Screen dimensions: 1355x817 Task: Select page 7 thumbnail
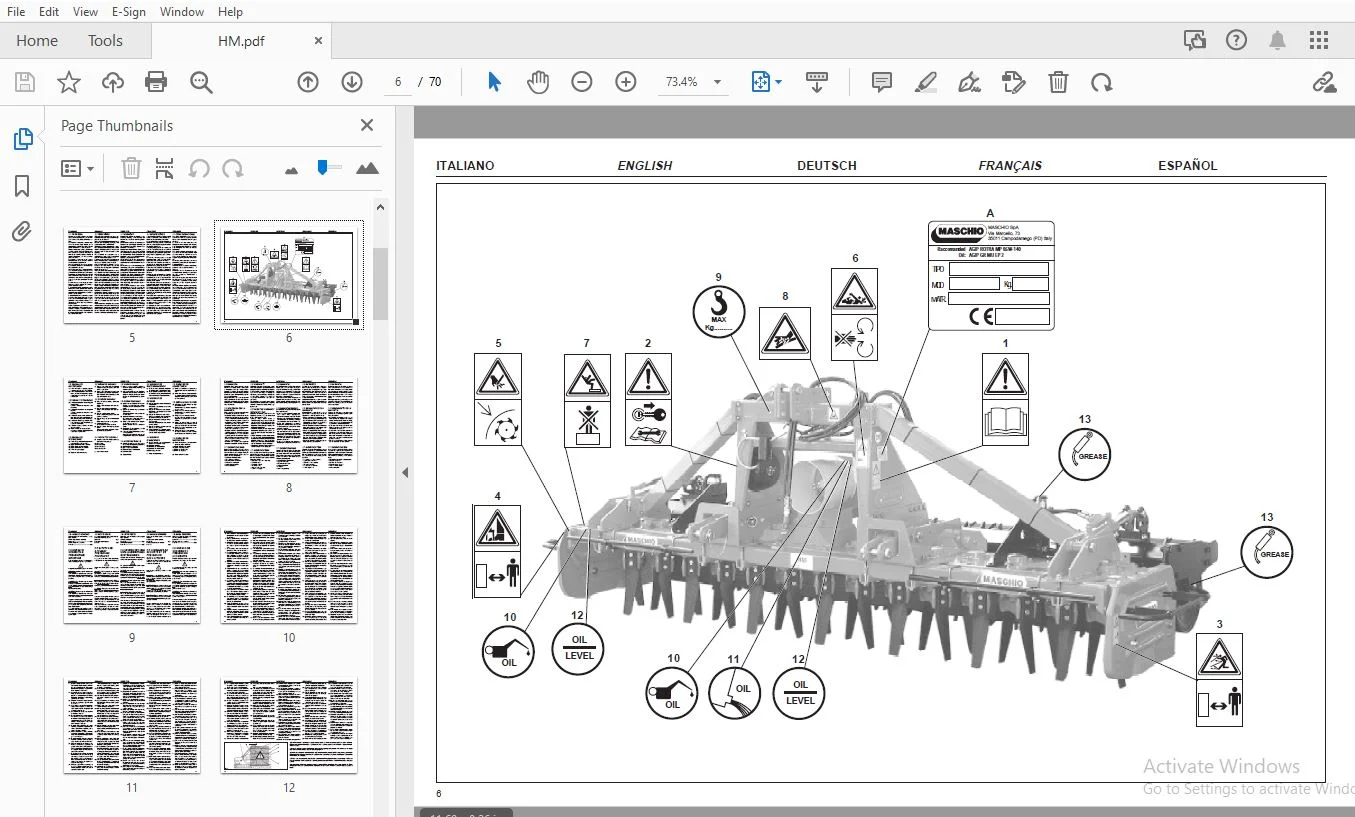[x=132, y=425]
